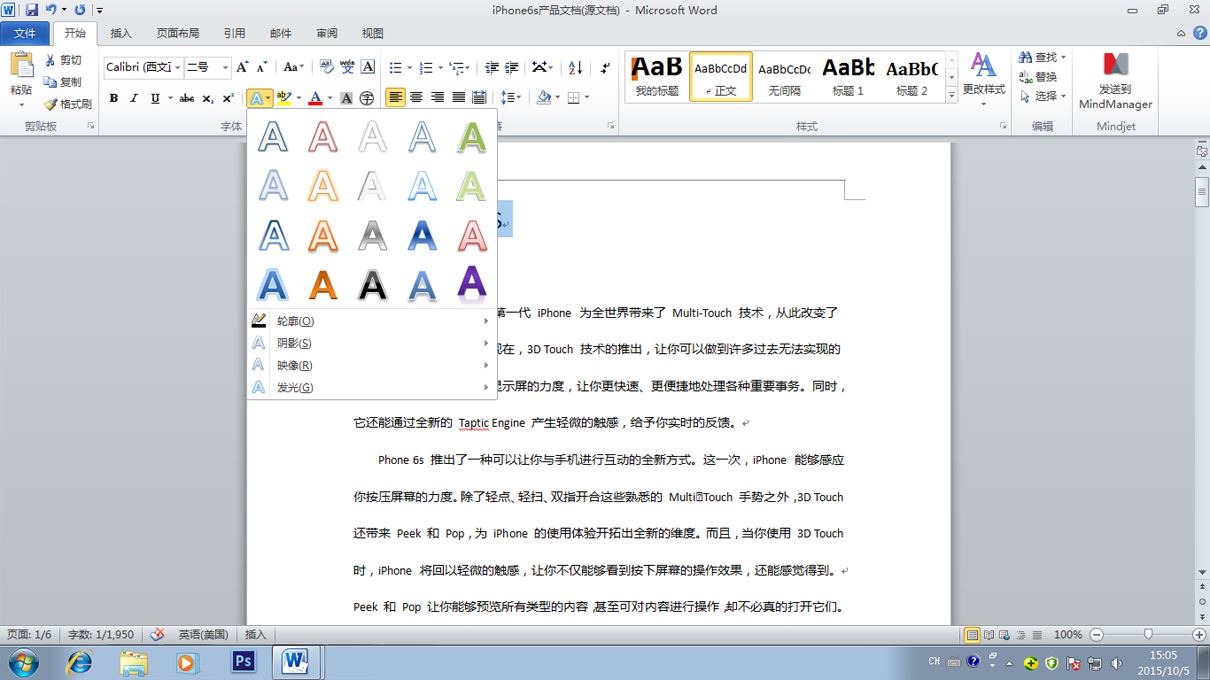Align text right

pos(437,98)
